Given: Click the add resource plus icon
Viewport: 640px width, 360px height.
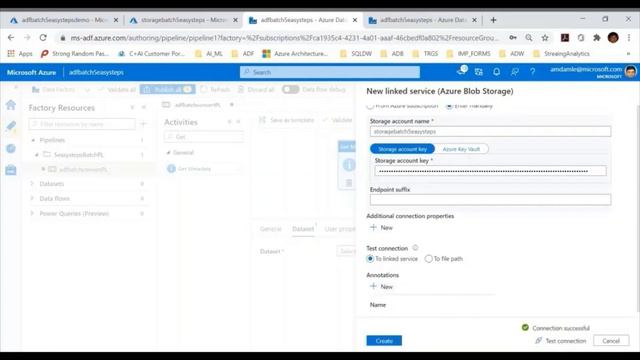Looking at the screenshot, I should pyautogui.click(x=143, y=124).
